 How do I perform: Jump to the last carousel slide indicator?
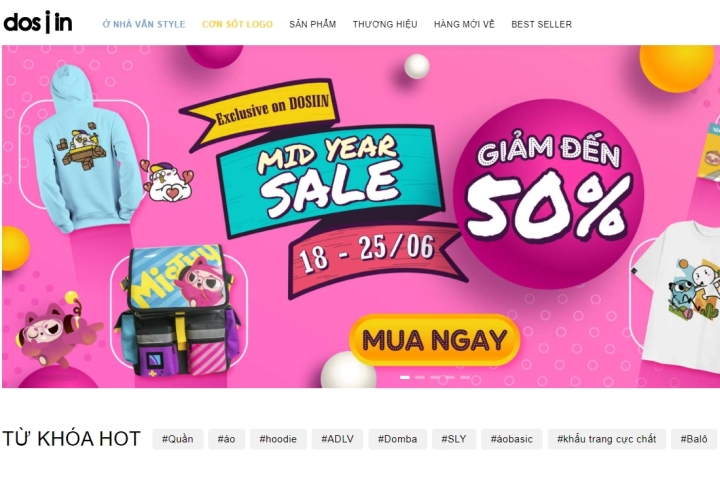tap(465, 378)
